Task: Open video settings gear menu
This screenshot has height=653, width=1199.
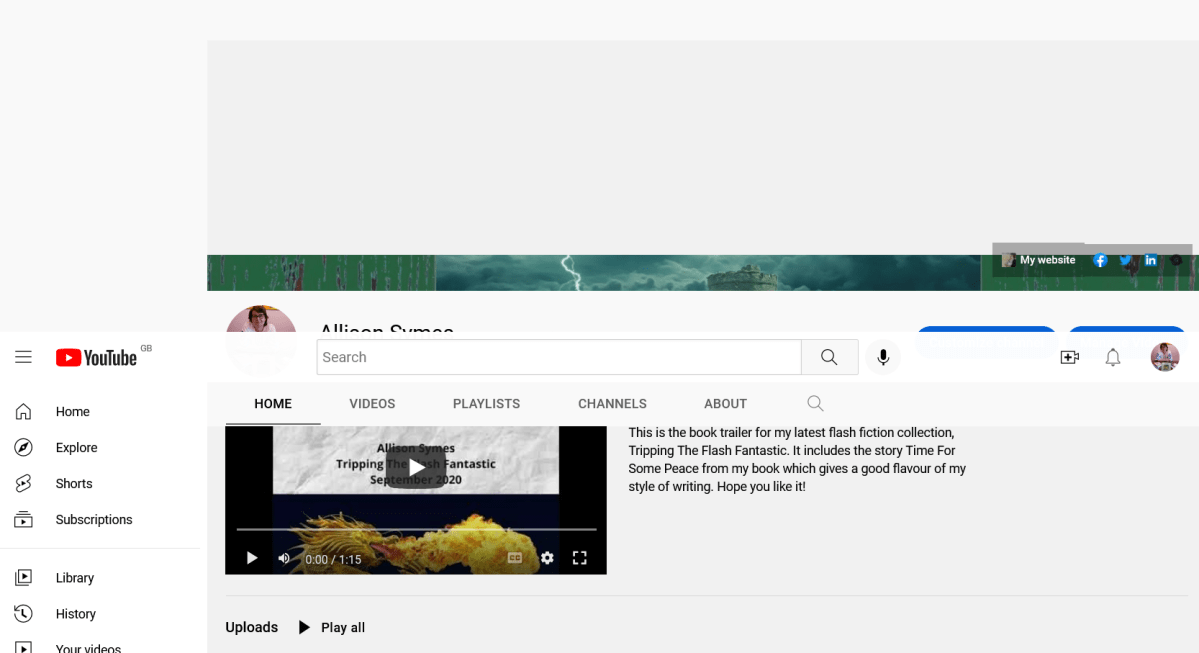Action: point(547,558)
